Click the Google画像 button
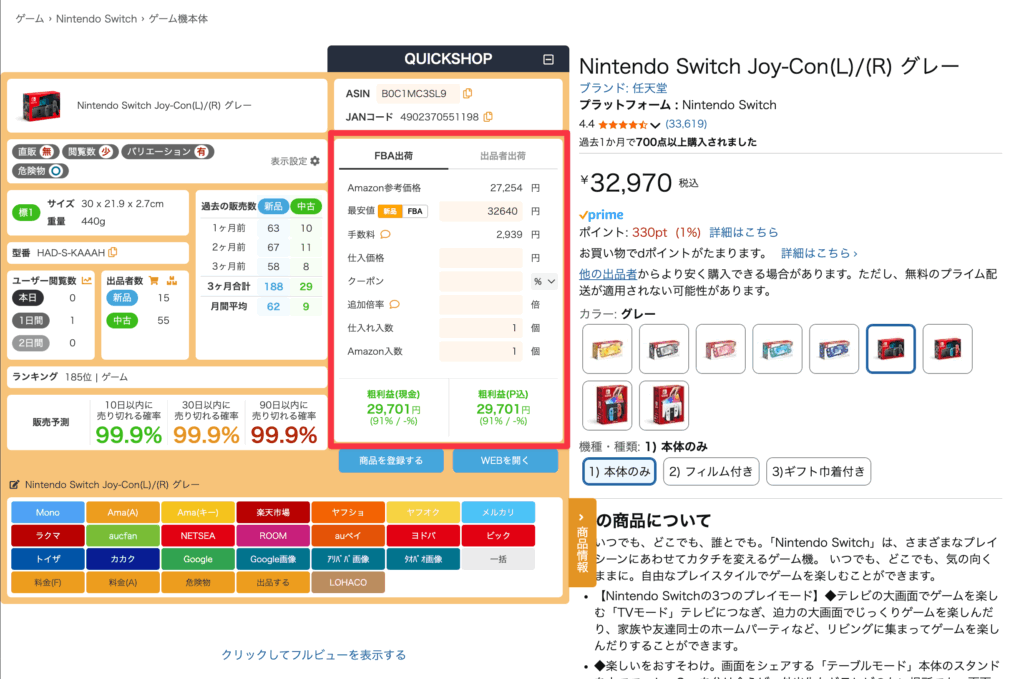1024x679 pixels. [273, 559]
